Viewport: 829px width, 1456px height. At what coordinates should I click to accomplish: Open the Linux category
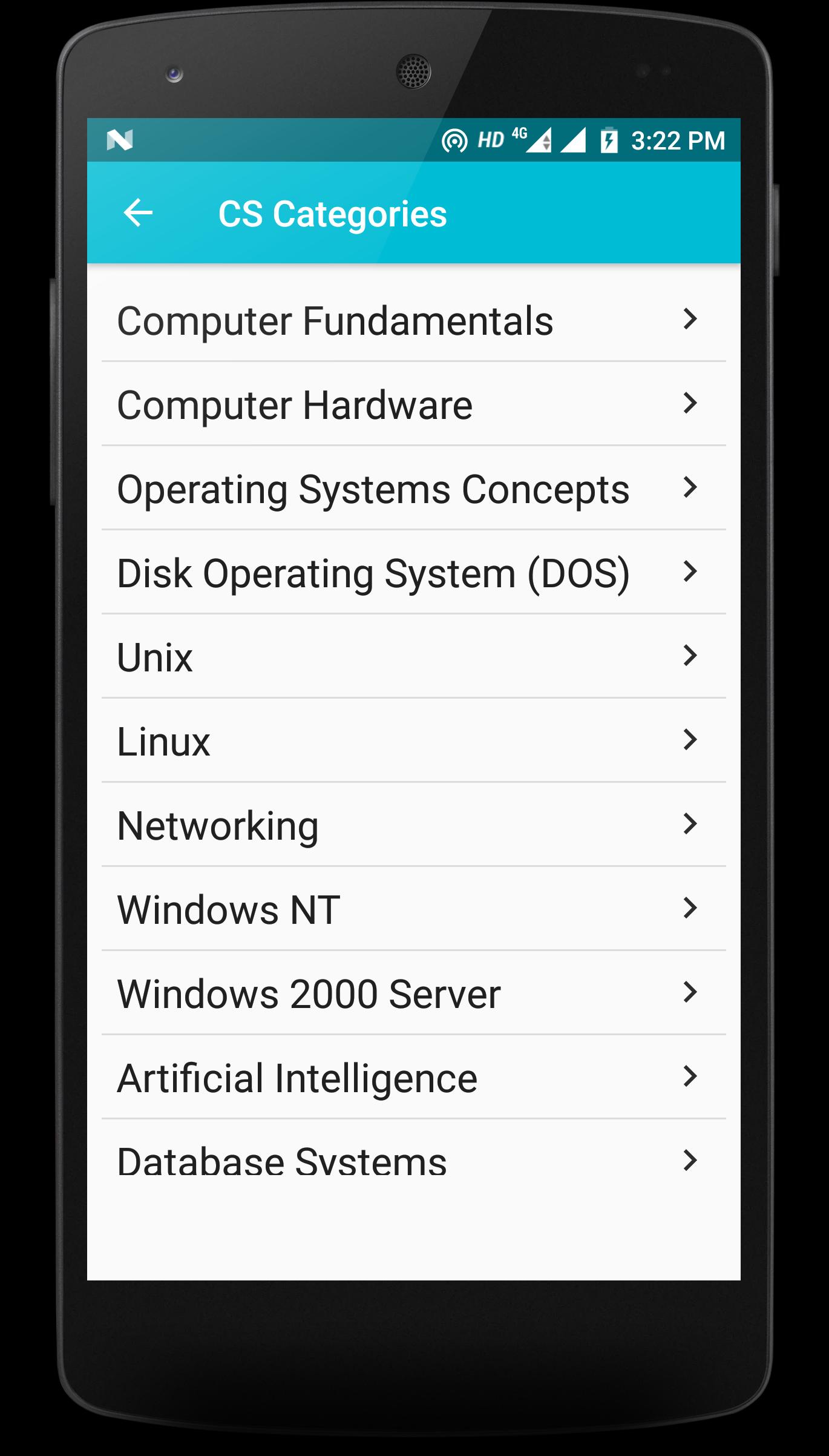(163, 742)
